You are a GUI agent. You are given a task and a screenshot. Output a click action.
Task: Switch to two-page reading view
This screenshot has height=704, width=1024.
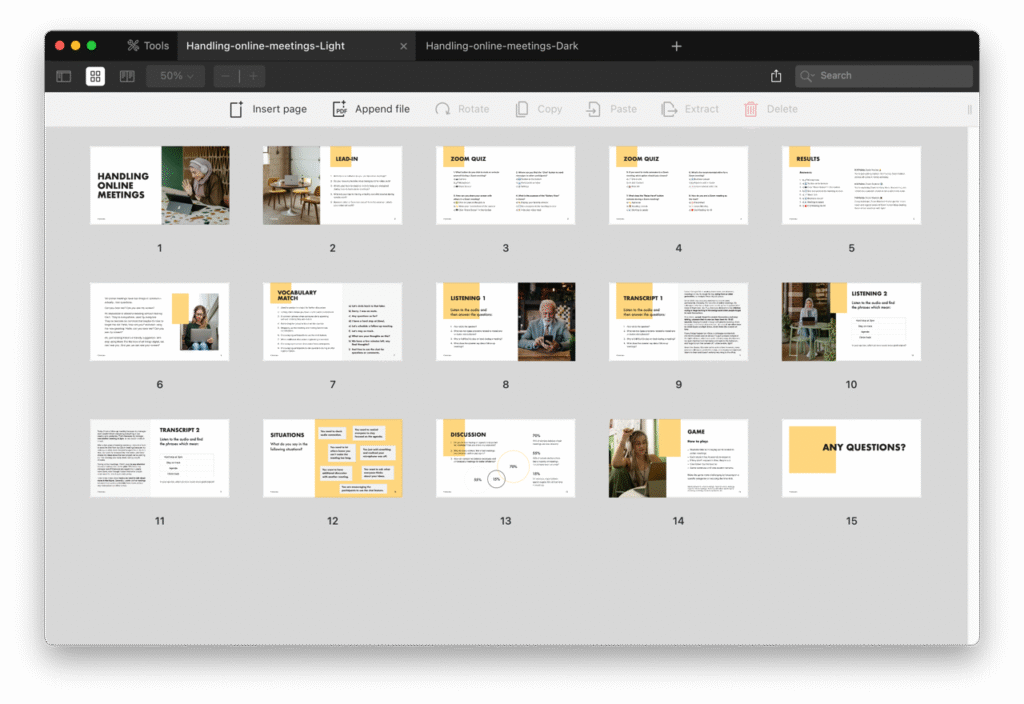click(x=127, y=76)
